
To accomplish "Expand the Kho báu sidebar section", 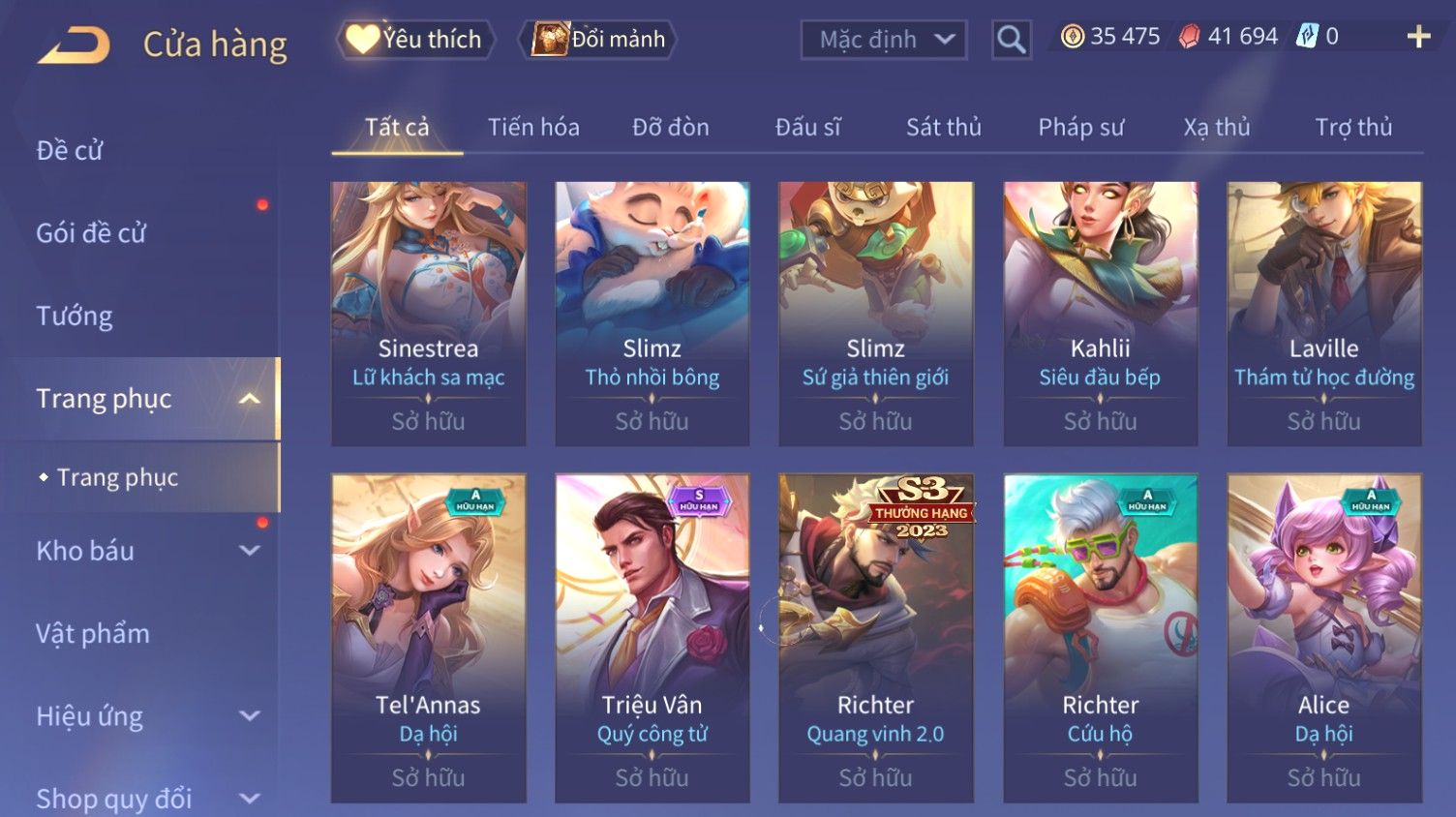I will (250, 551).
